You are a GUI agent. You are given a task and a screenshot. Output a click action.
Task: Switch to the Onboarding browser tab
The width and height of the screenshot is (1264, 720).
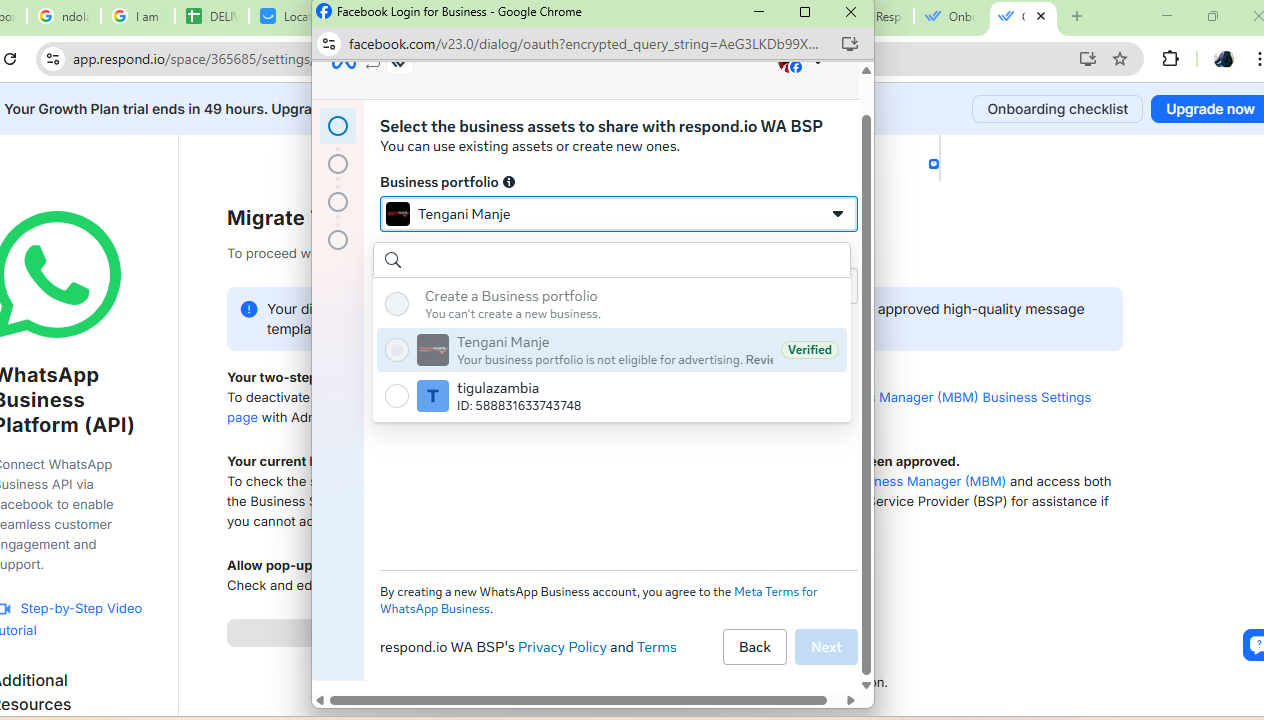[x=950, y=16]
